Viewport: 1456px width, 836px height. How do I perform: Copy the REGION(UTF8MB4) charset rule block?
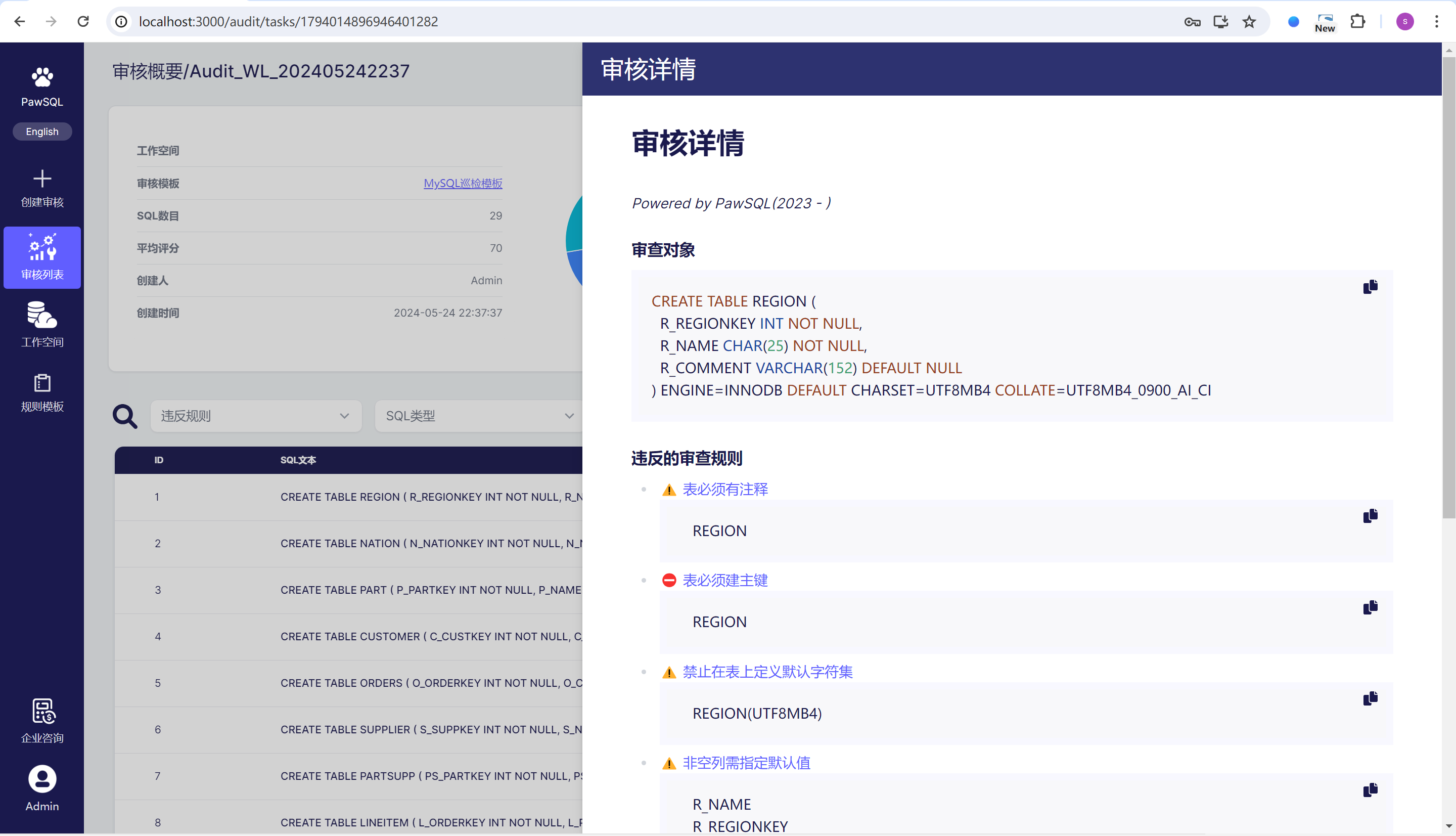click(x=1370, y=699)
